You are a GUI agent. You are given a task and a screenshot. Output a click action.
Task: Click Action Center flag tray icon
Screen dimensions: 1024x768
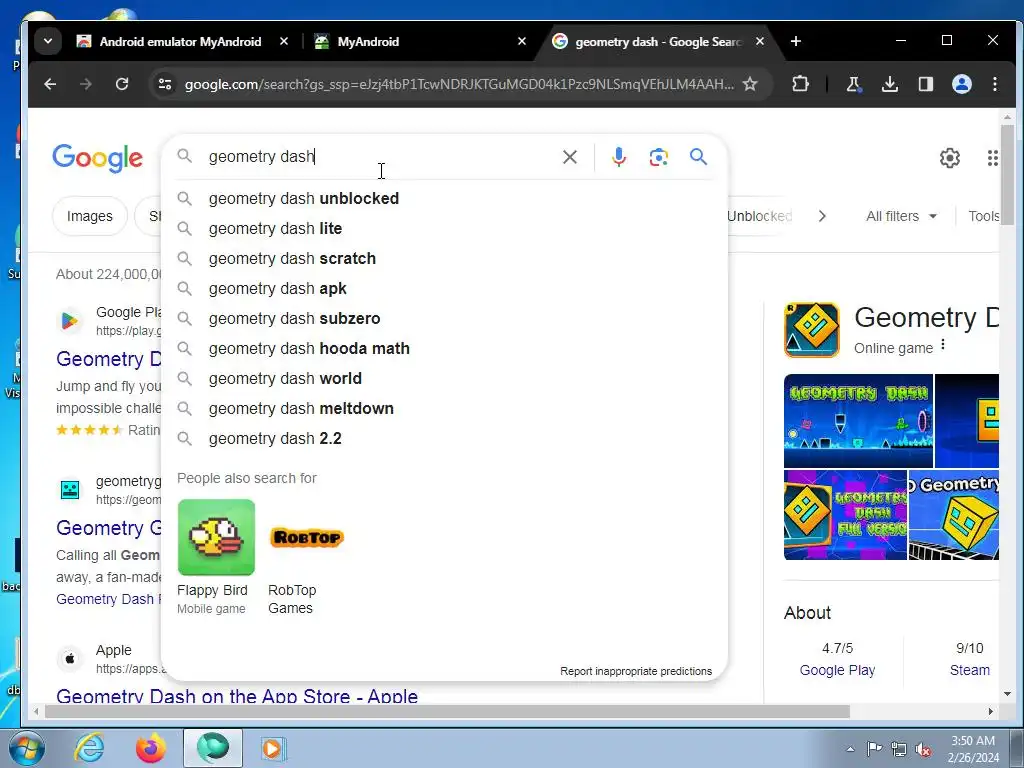(874, 749)
